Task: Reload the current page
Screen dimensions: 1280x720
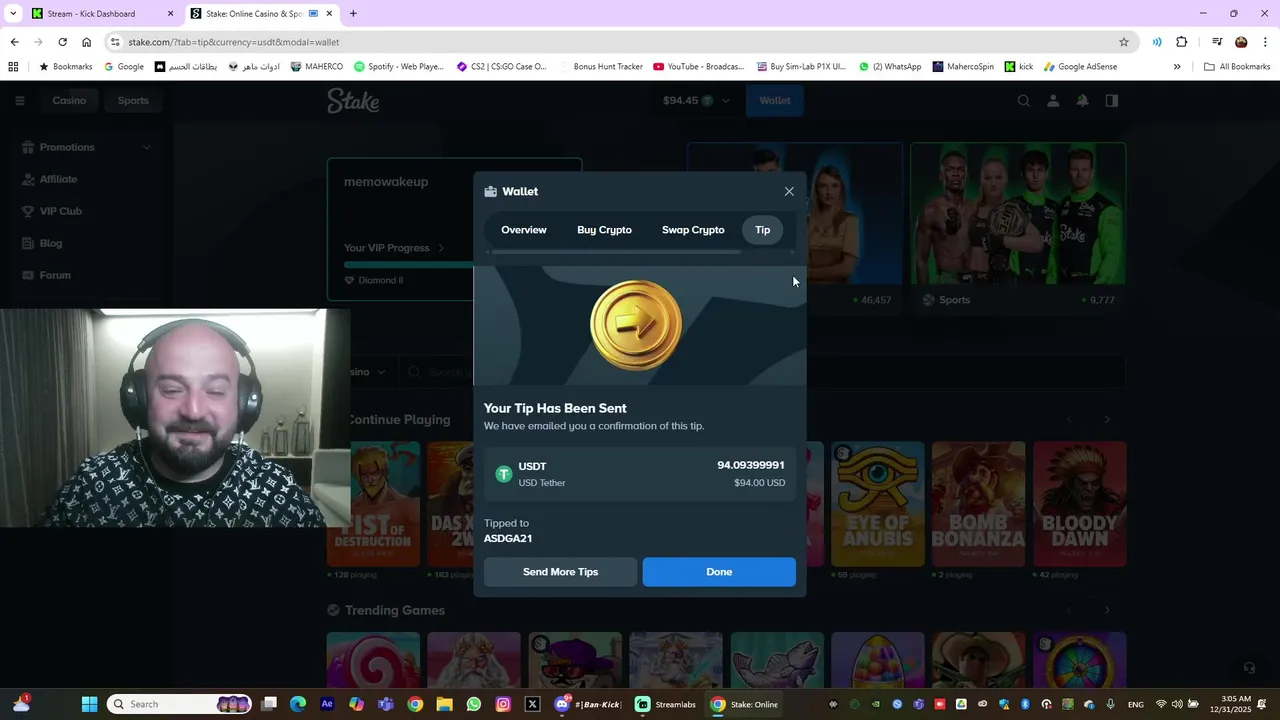Action: point(62,42)
